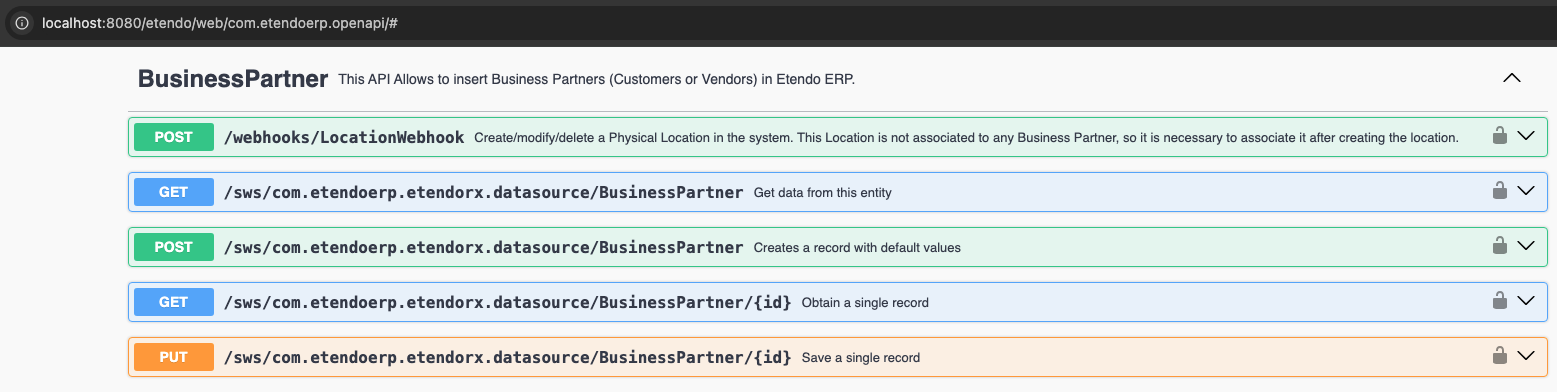Click the lock icon on POST BusinessPartner datasource row
The image size is (1557, 392).
[1499, 246]
